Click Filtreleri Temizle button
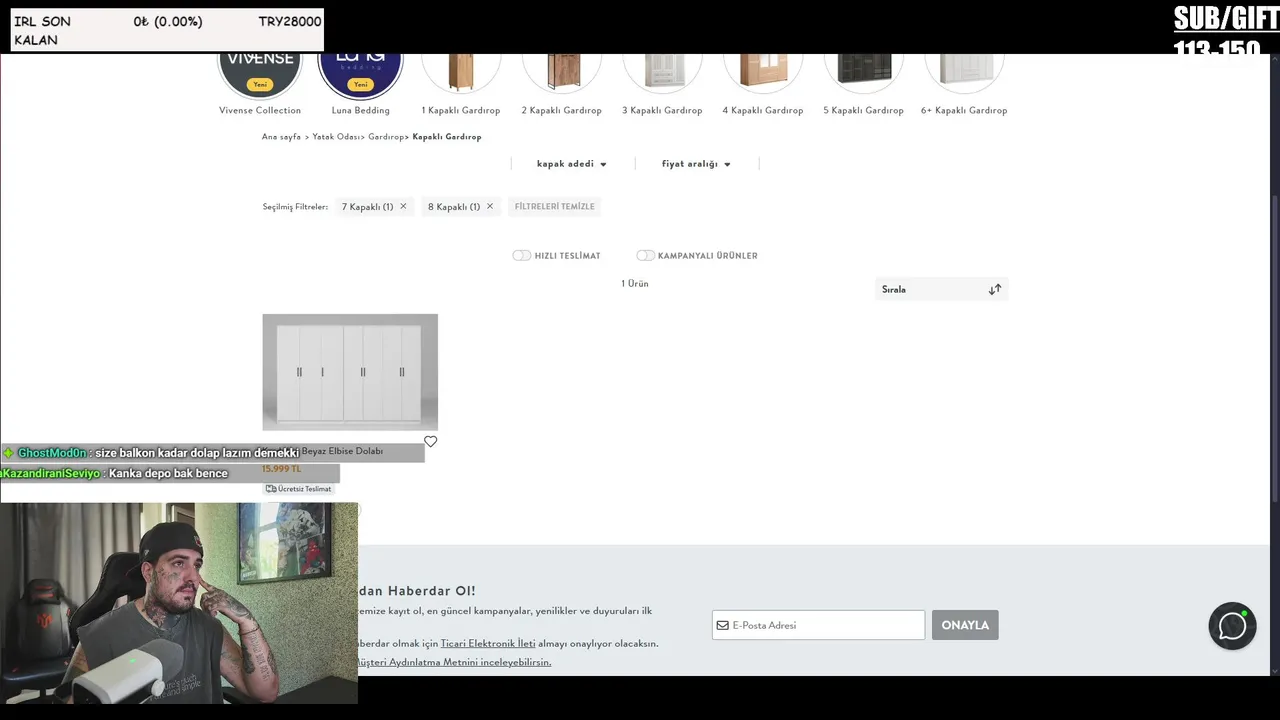Screen dimensions: 1280x720 click(x=554, y=206)
